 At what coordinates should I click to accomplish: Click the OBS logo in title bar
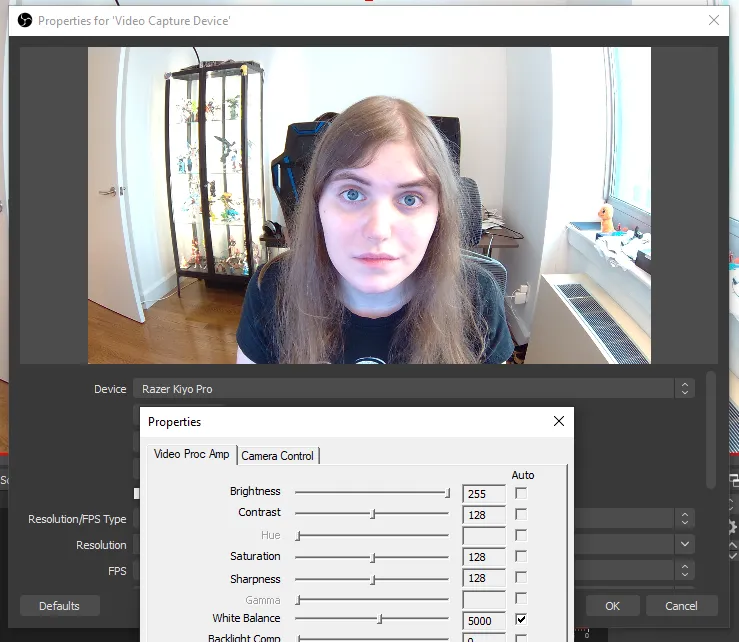(x=25, y=20)
